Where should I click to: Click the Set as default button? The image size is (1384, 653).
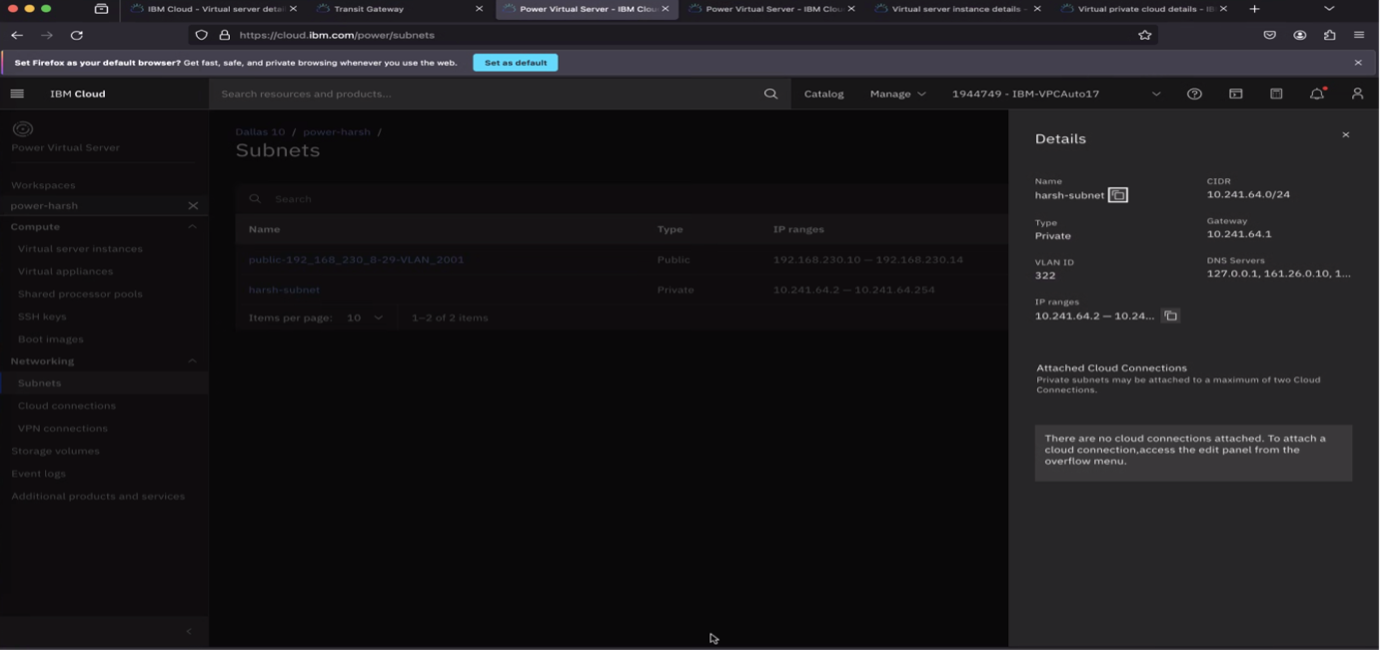[x=515, y=62]
